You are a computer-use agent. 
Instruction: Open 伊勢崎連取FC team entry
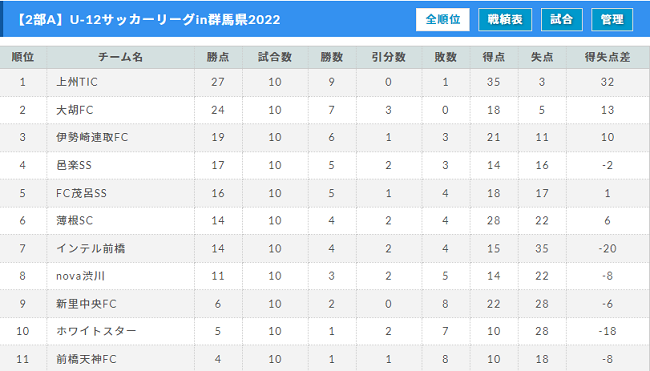point(92,137)
